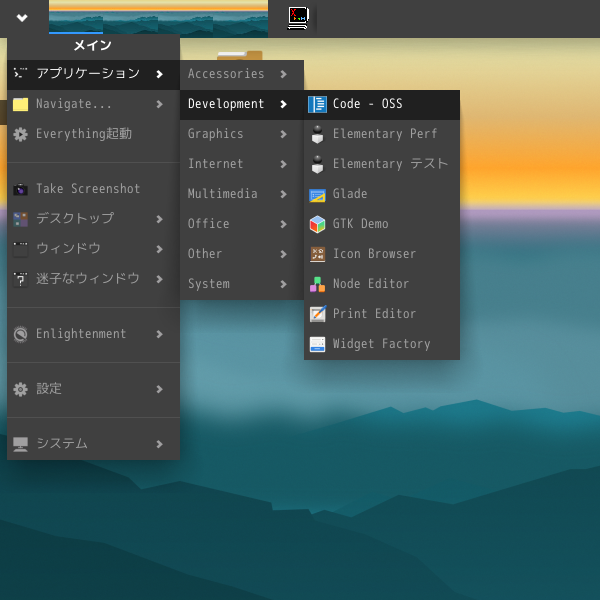The height and width of the screenshot is (600, 600).
Task: Open Node Editor entry
Action: (x=382, y=284)
